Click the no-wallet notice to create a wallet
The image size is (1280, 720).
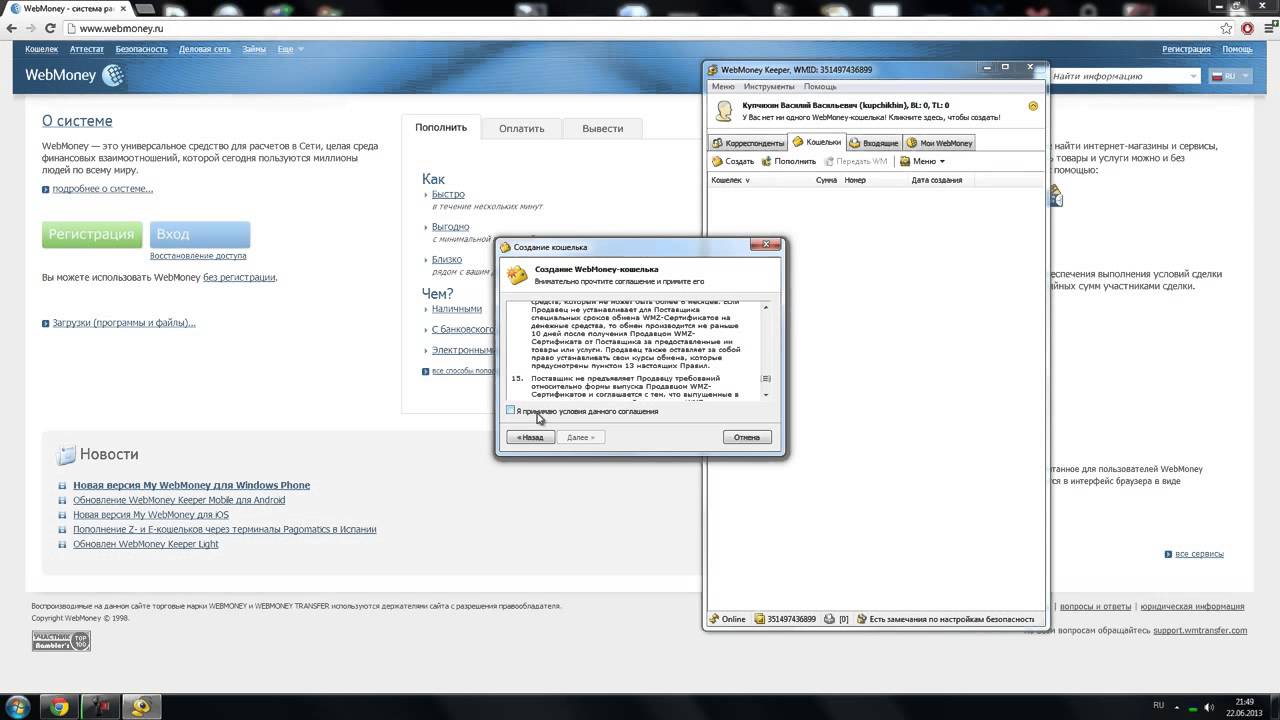[871, 117]
